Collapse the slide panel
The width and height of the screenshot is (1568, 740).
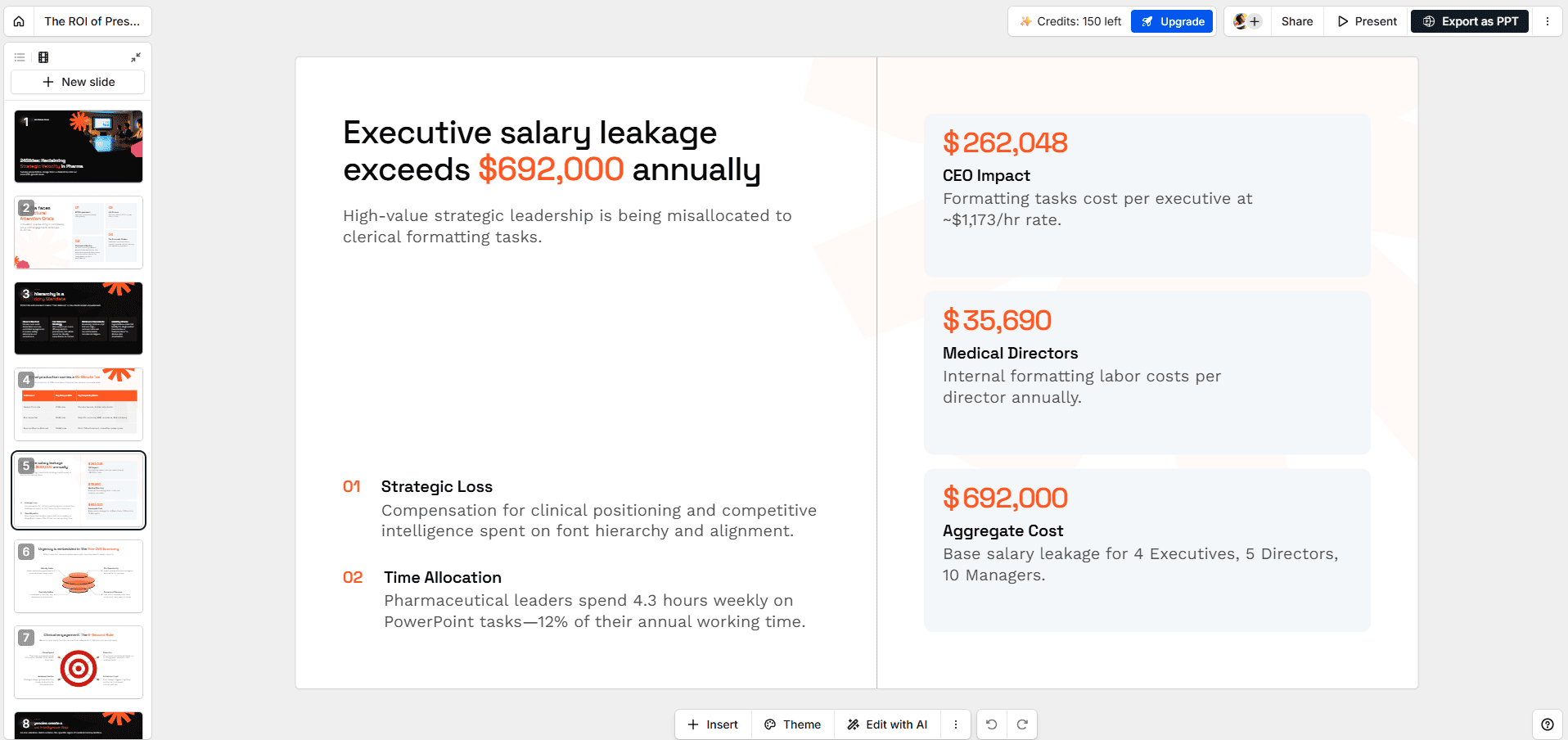tap(136, 57)
